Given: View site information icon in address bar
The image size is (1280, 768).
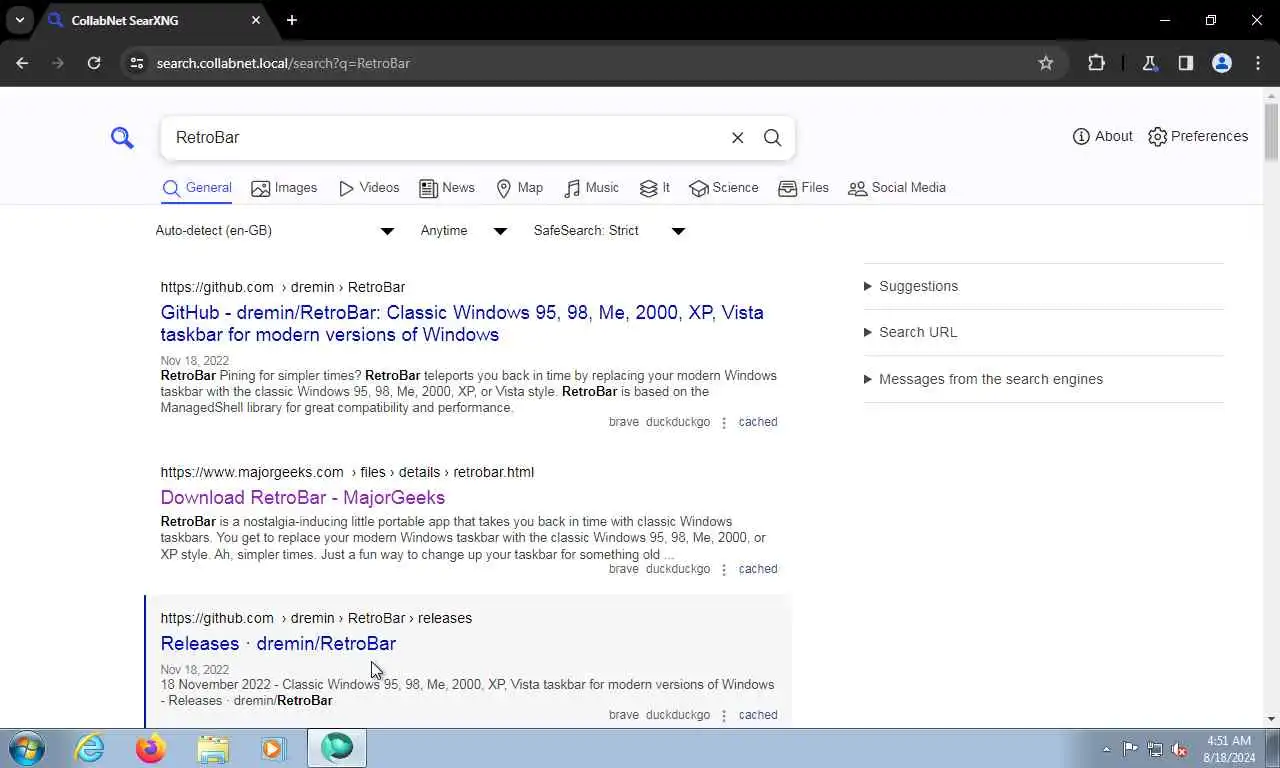Looking at the screenshot, I should pos(137,63).
